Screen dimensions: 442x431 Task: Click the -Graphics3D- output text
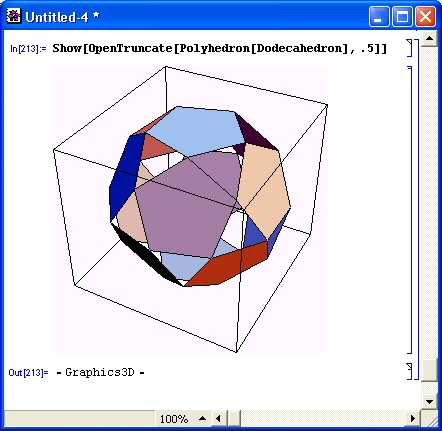pos(100,372)
